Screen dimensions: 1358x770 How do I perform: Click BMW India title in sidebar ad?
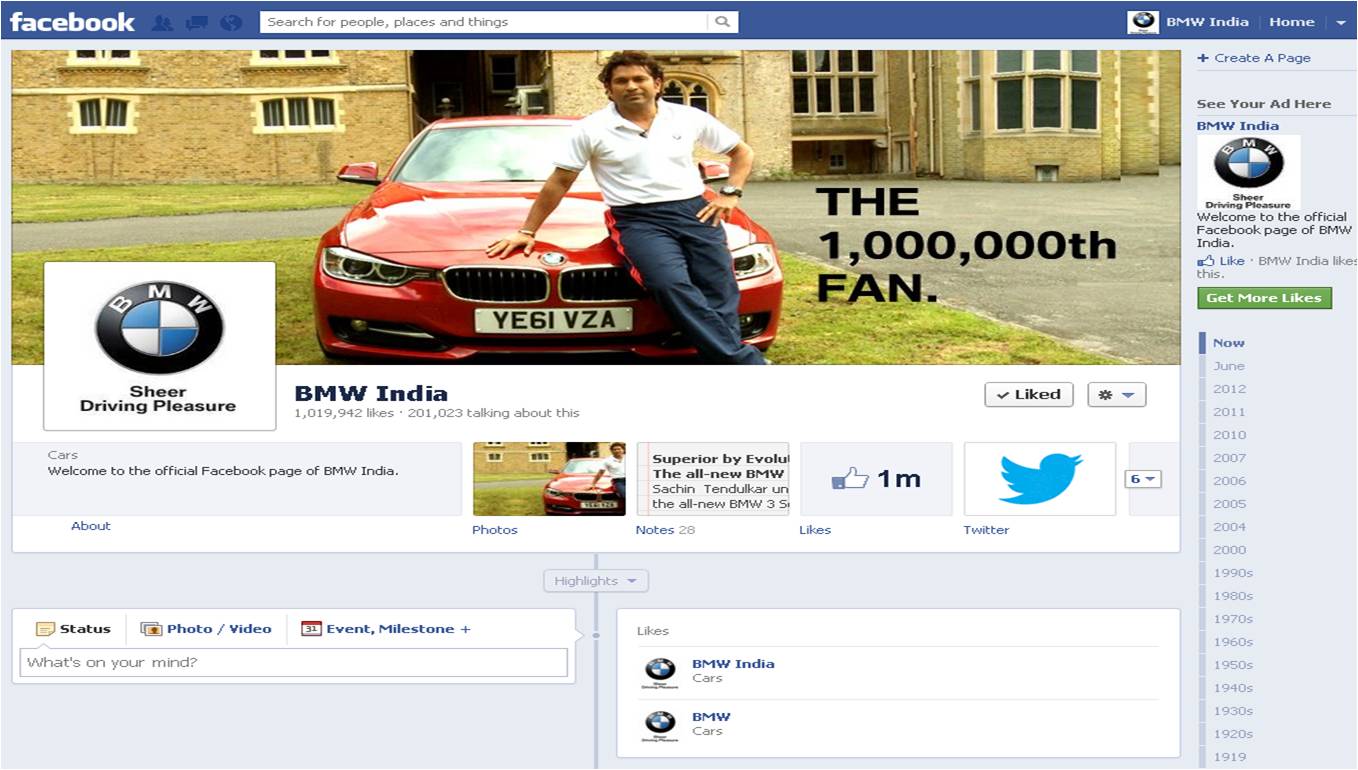tap(1238, 126)
